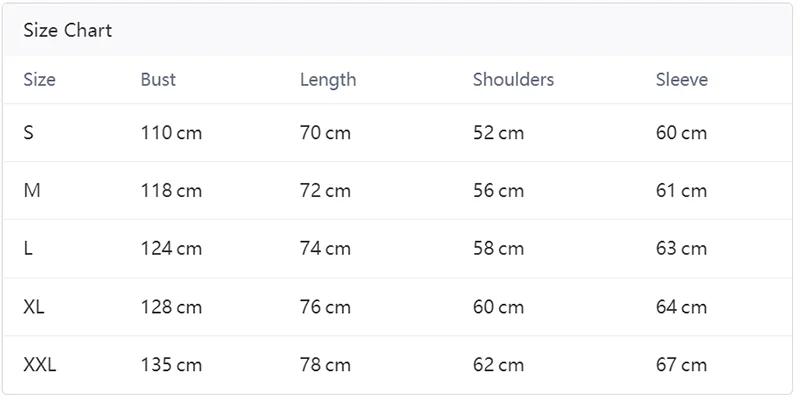Select the 52 cm shoulders value
Viewport: 800px width, 401px height.
point(498,132)
